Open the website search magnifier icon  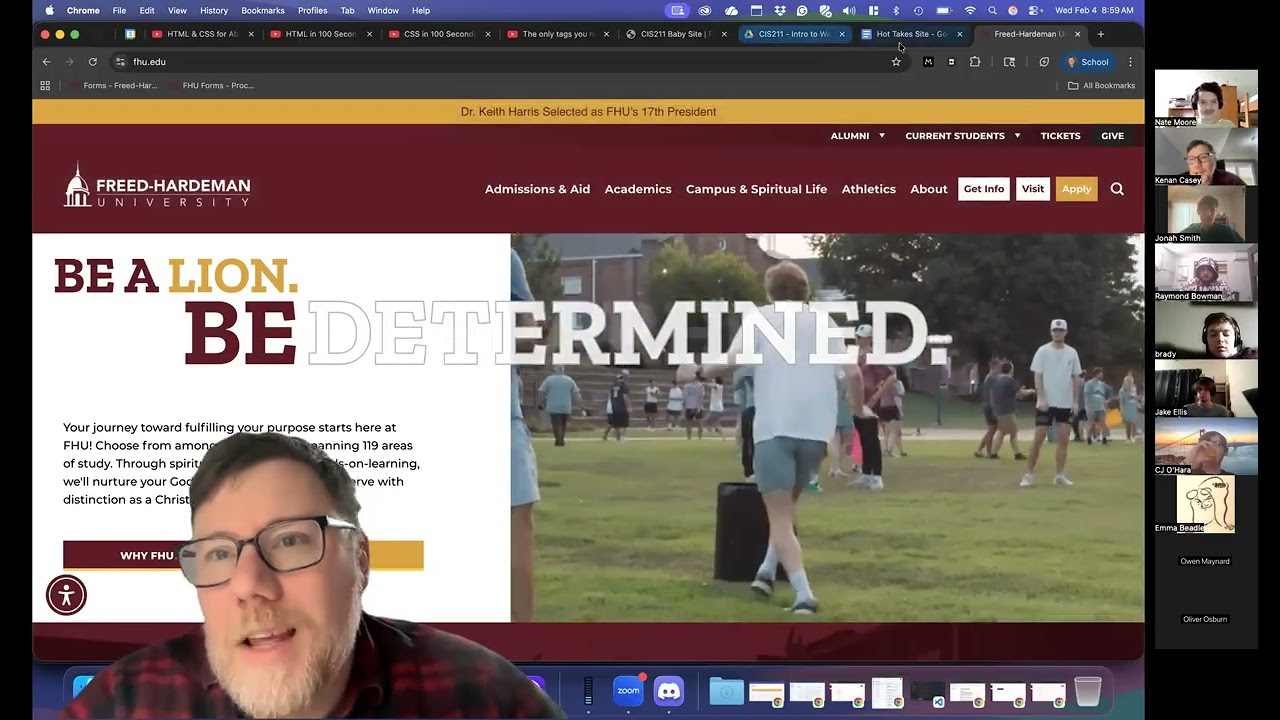coord(1117,189)
